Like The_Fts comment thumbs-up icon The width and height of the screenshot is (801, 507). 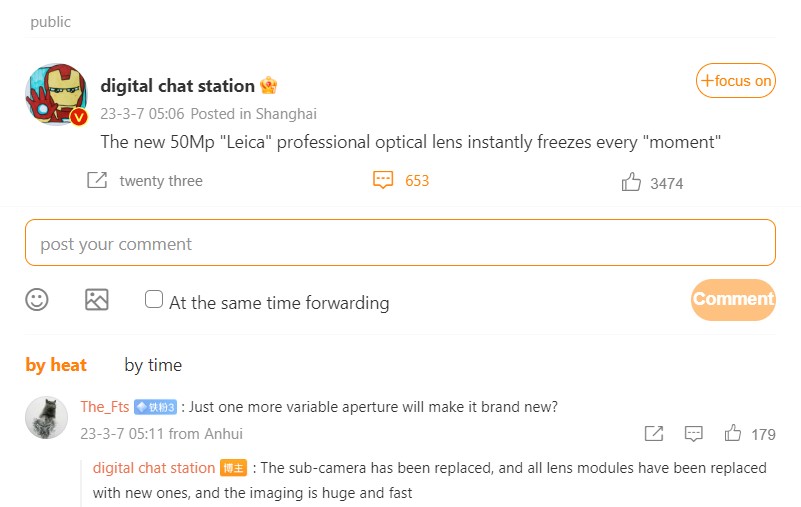733,434
